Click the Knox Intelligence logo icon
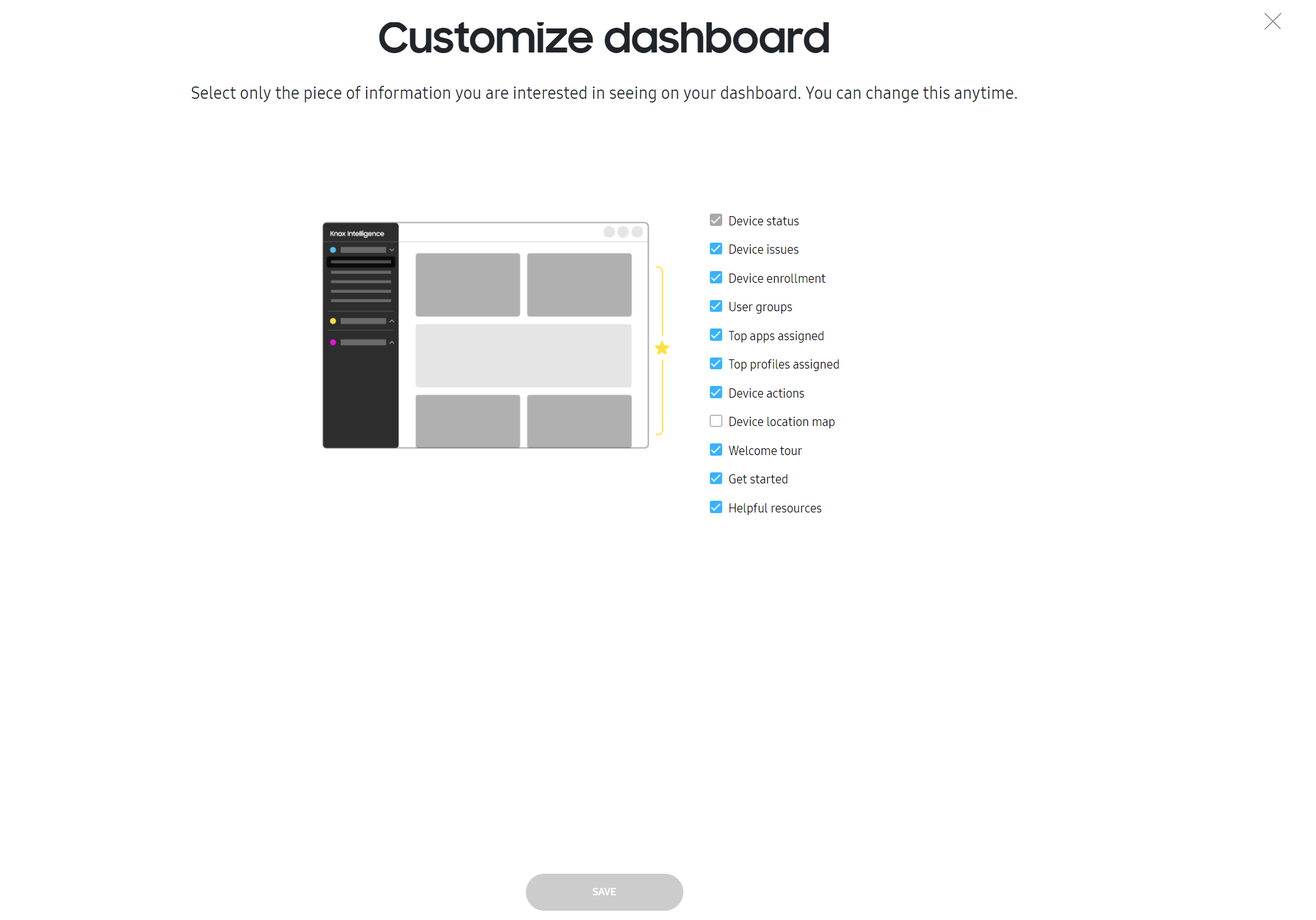Screen dimensions: 1316x920 coord(356,232)
